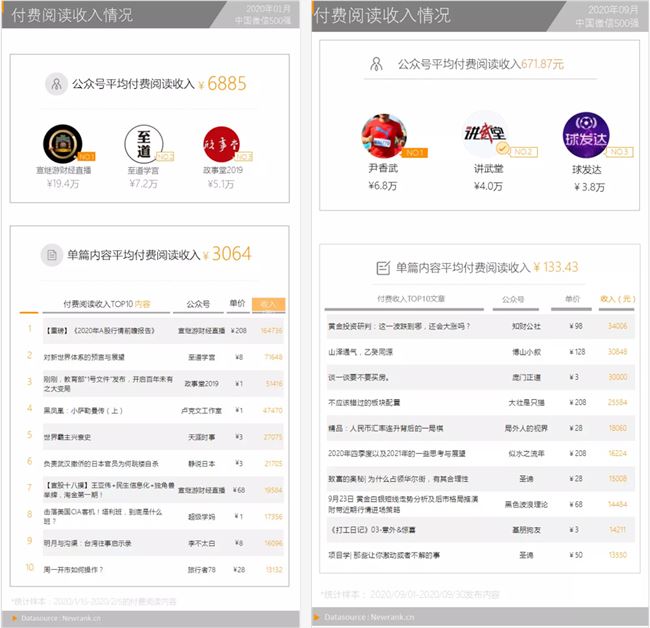
Task: Open the black round avatar ranked NO.1 at ¥19.4万
Action: pos(63,144)
